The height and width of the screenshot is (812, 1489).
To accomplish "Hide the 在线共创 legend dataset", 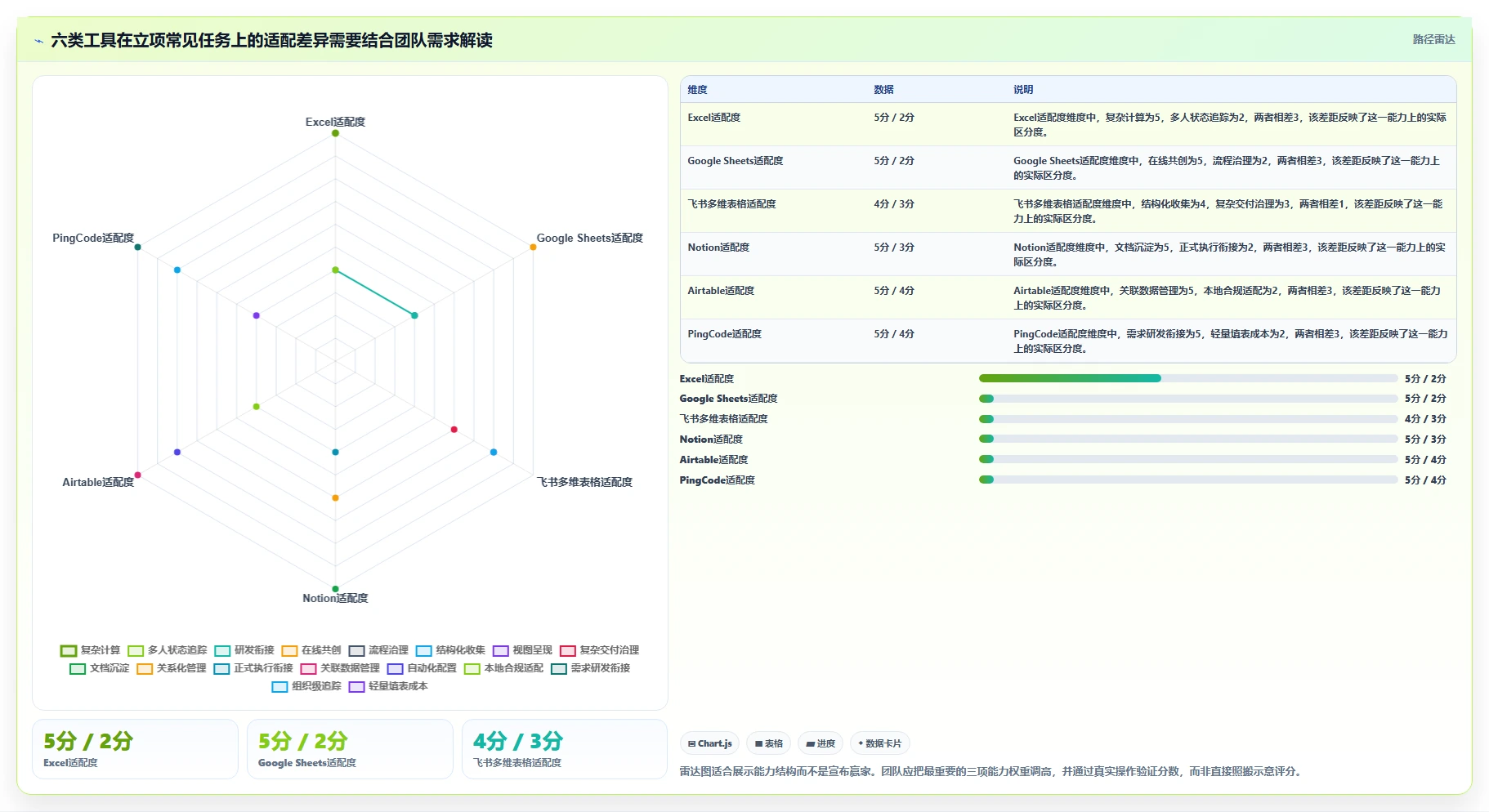I will tap(311, 650).
